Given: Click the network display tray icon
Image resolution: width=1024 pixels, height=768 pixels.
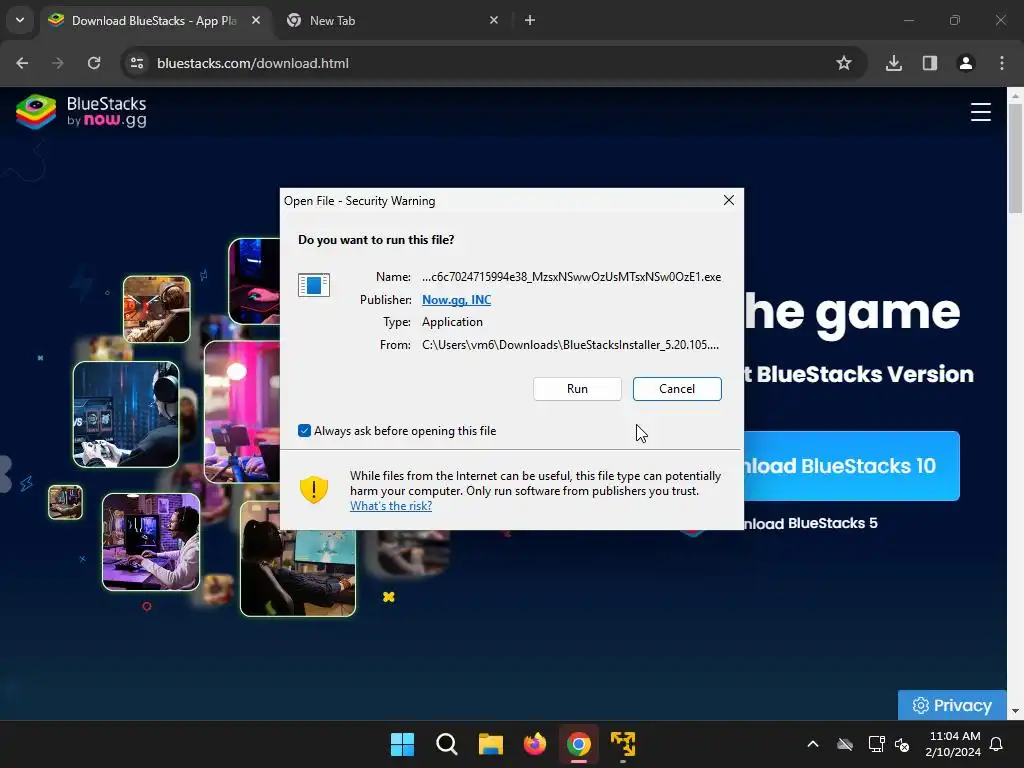Looking at the screenshot, I should pyautogui.click(x=876, y=744).
